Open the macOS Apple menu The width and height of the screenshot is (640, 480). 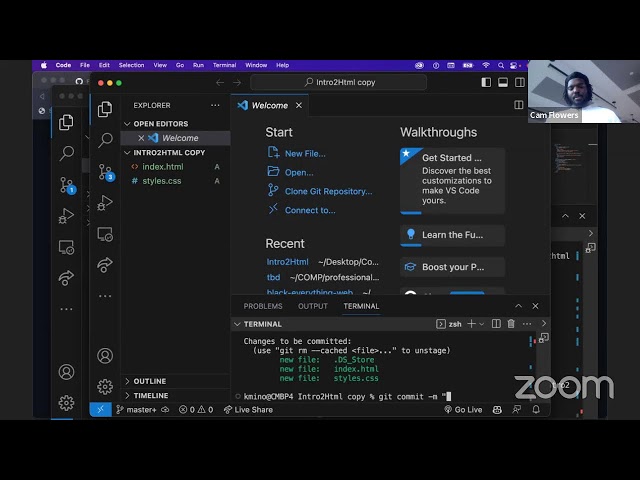[x=44, y=65]
